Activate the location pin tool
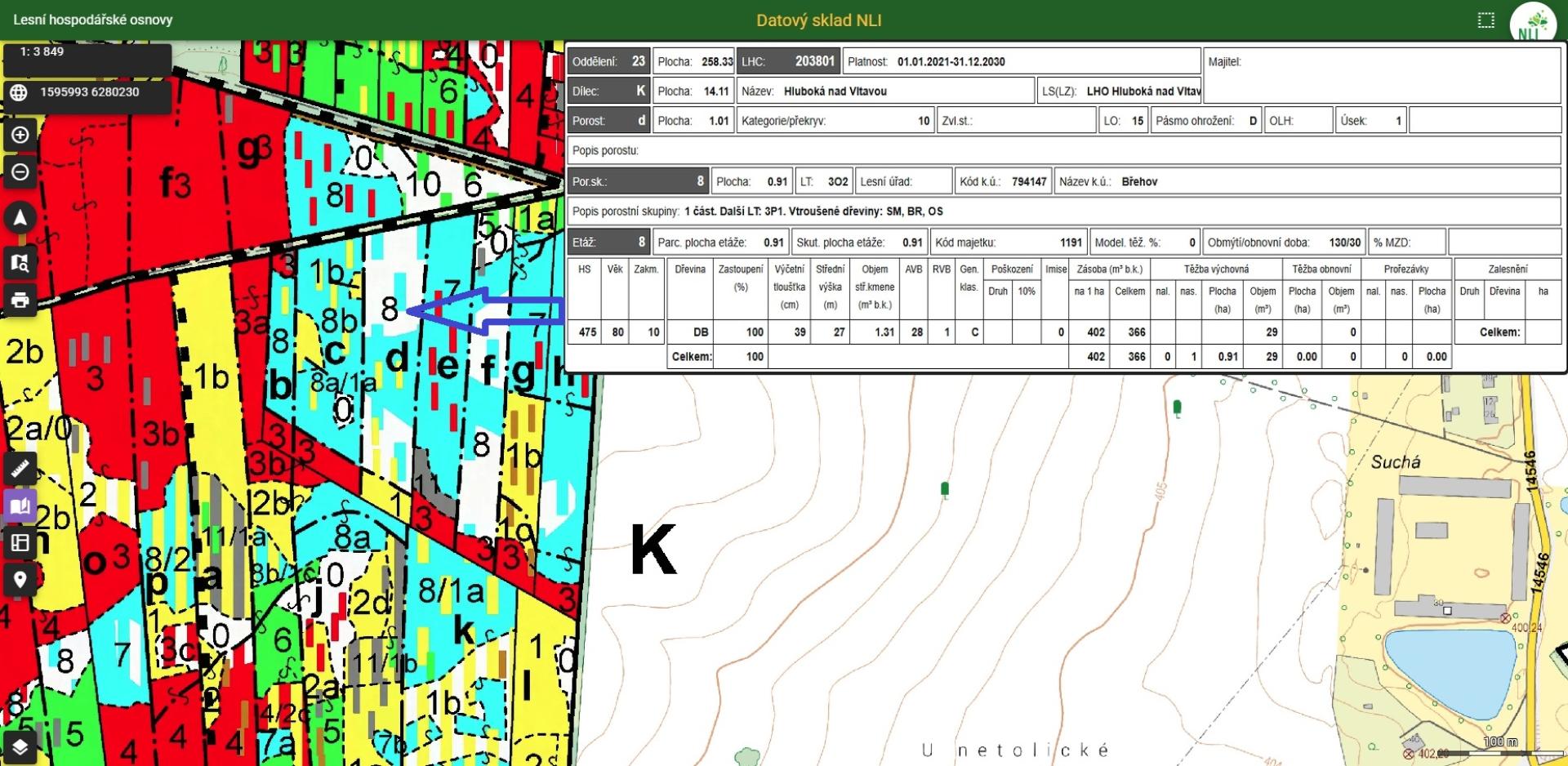Screen dimensions: 1568x766 [20, 580]
